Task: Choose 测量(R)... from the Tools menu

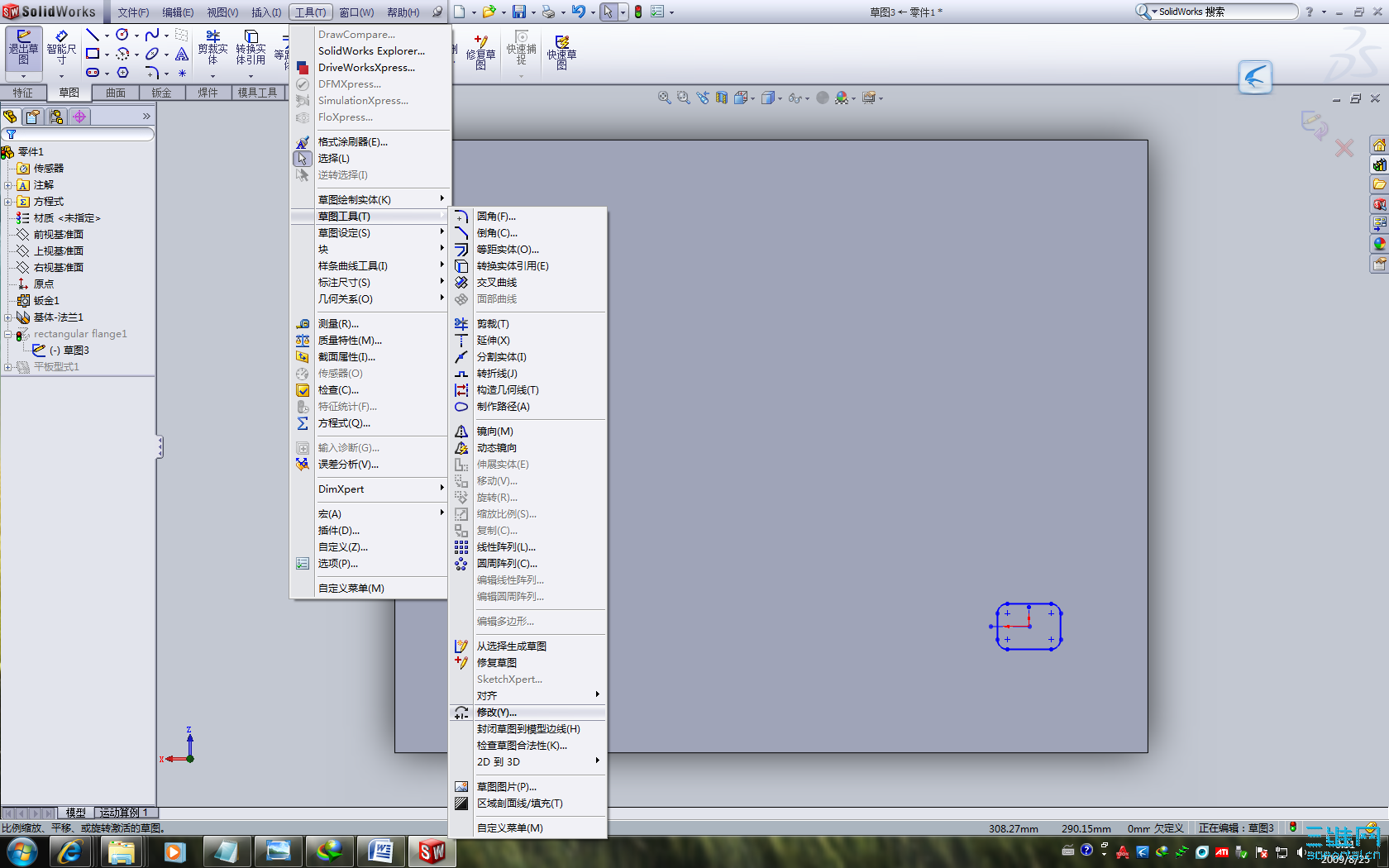Action: (x=370, y=324)
